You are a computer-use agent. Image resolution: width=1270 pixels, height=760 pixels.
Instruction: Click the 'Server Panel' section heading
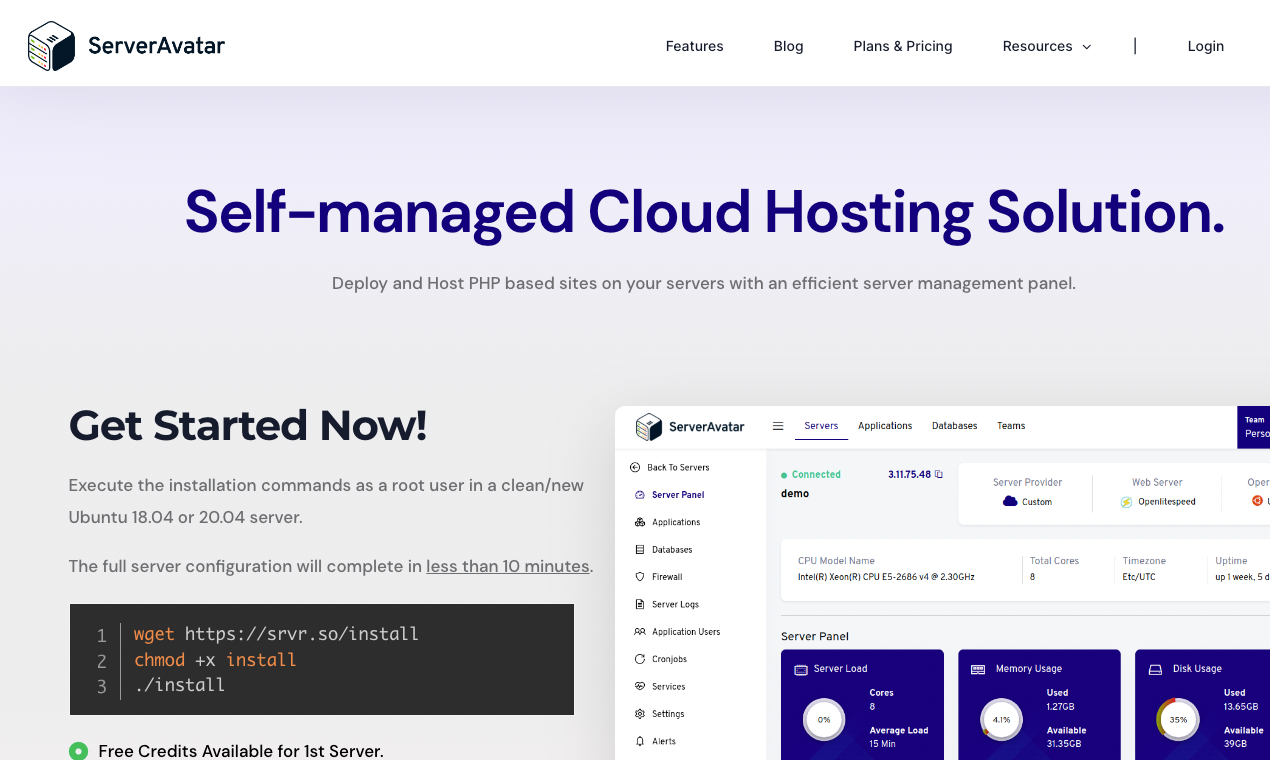[x=814, y=636]
